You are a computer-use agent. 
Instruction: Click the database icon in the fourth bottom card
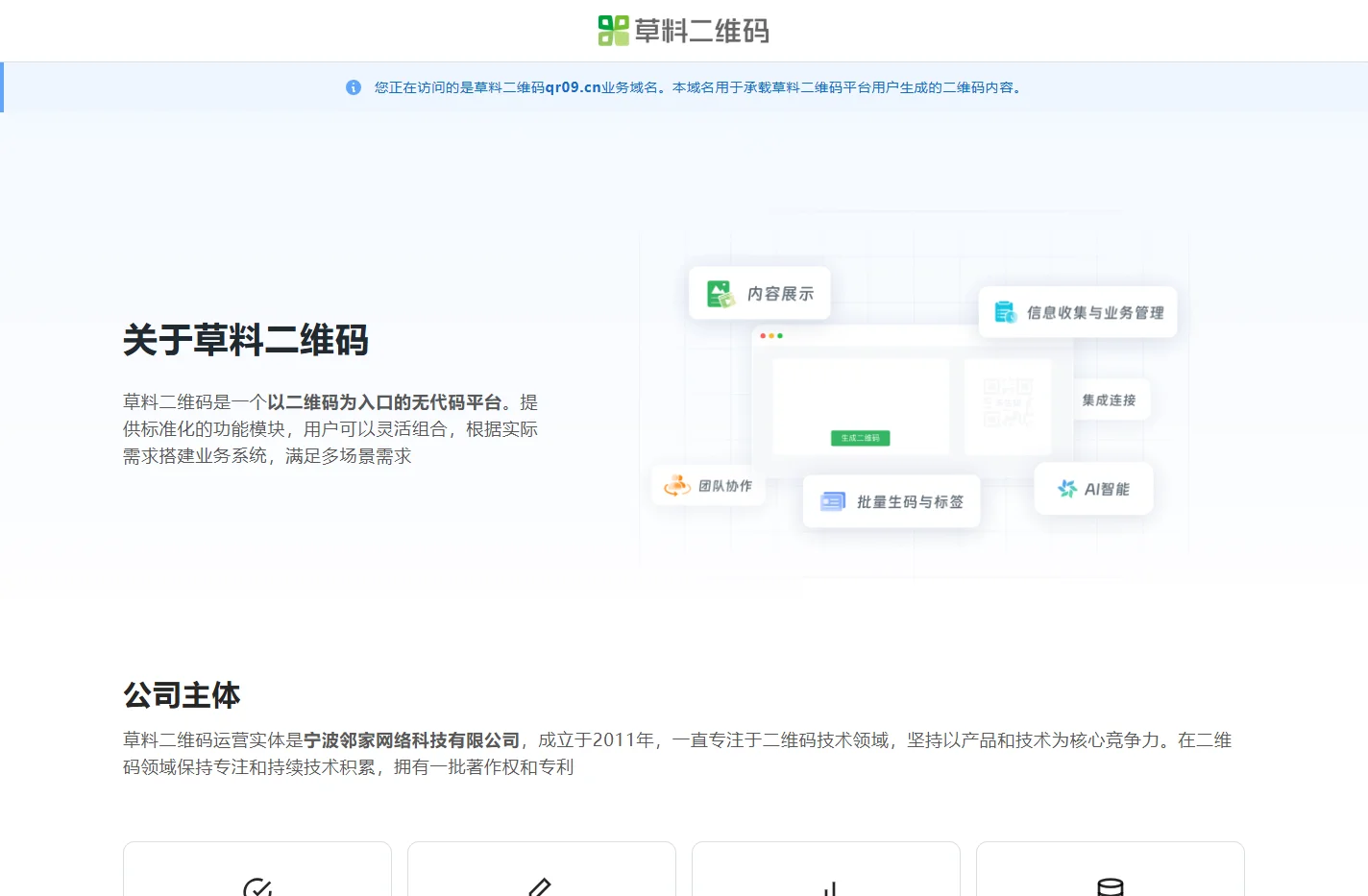coord(1111,887)
